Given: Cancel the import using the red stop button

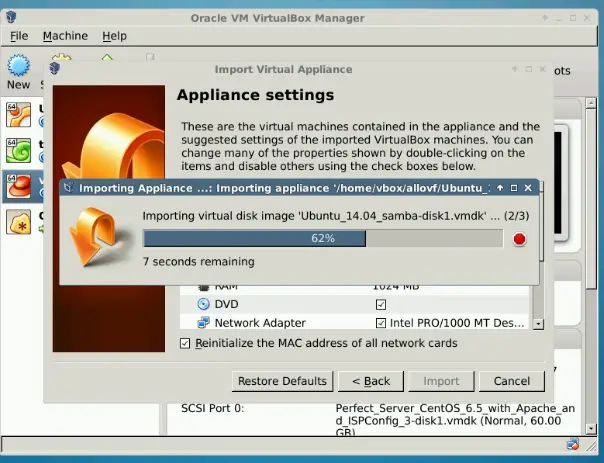Looking at the screenshot, I should click(x=519, y=239).
